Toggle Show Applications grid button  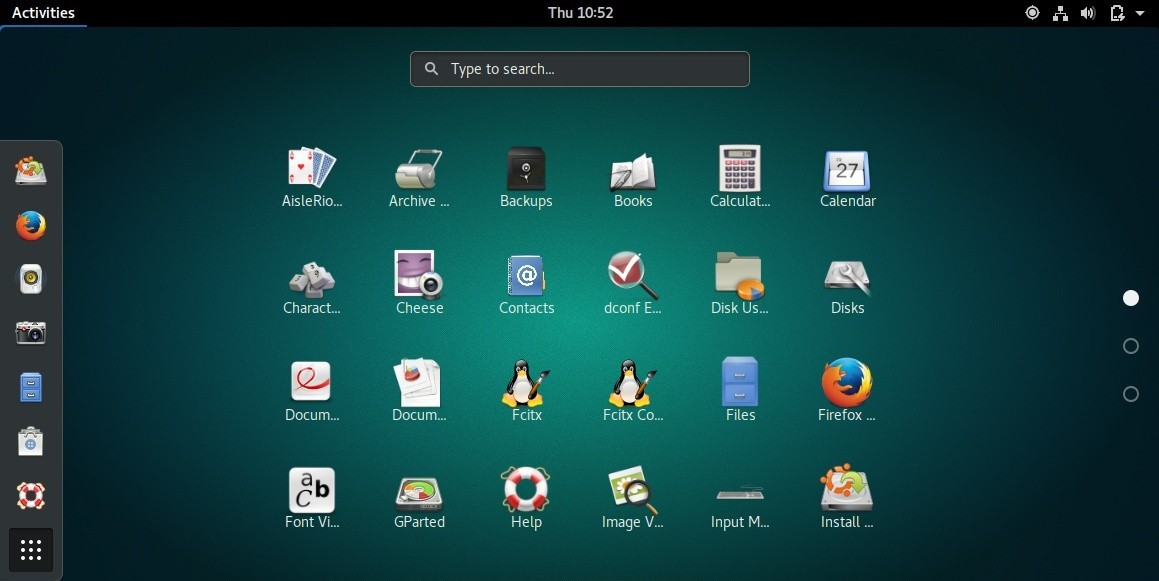coord(31,550)
